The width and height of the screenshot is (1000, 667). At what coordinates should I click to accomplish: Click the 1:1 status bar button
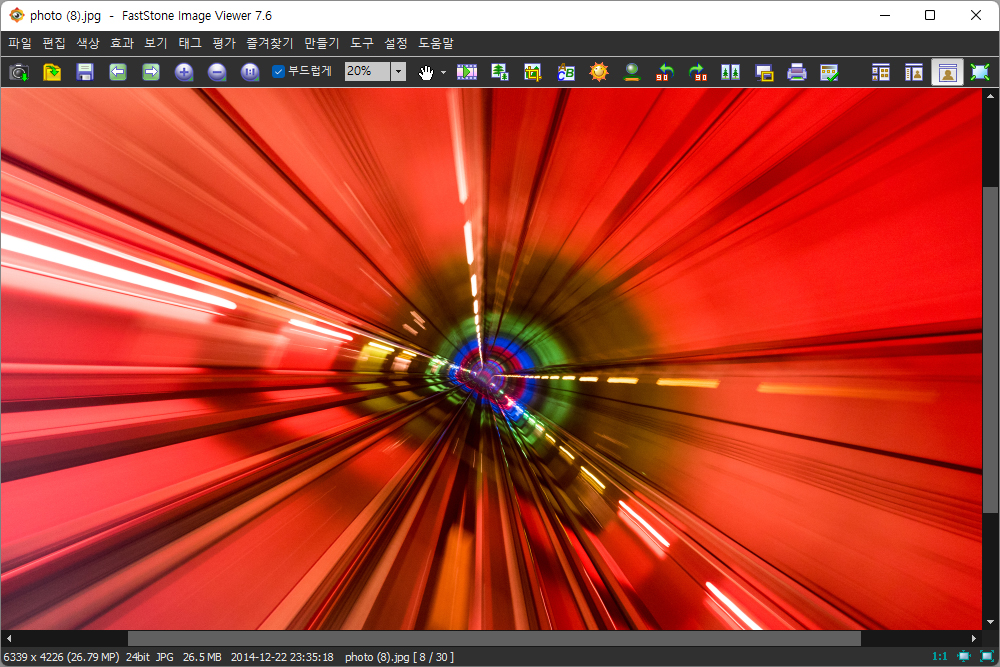click(939, 656)
